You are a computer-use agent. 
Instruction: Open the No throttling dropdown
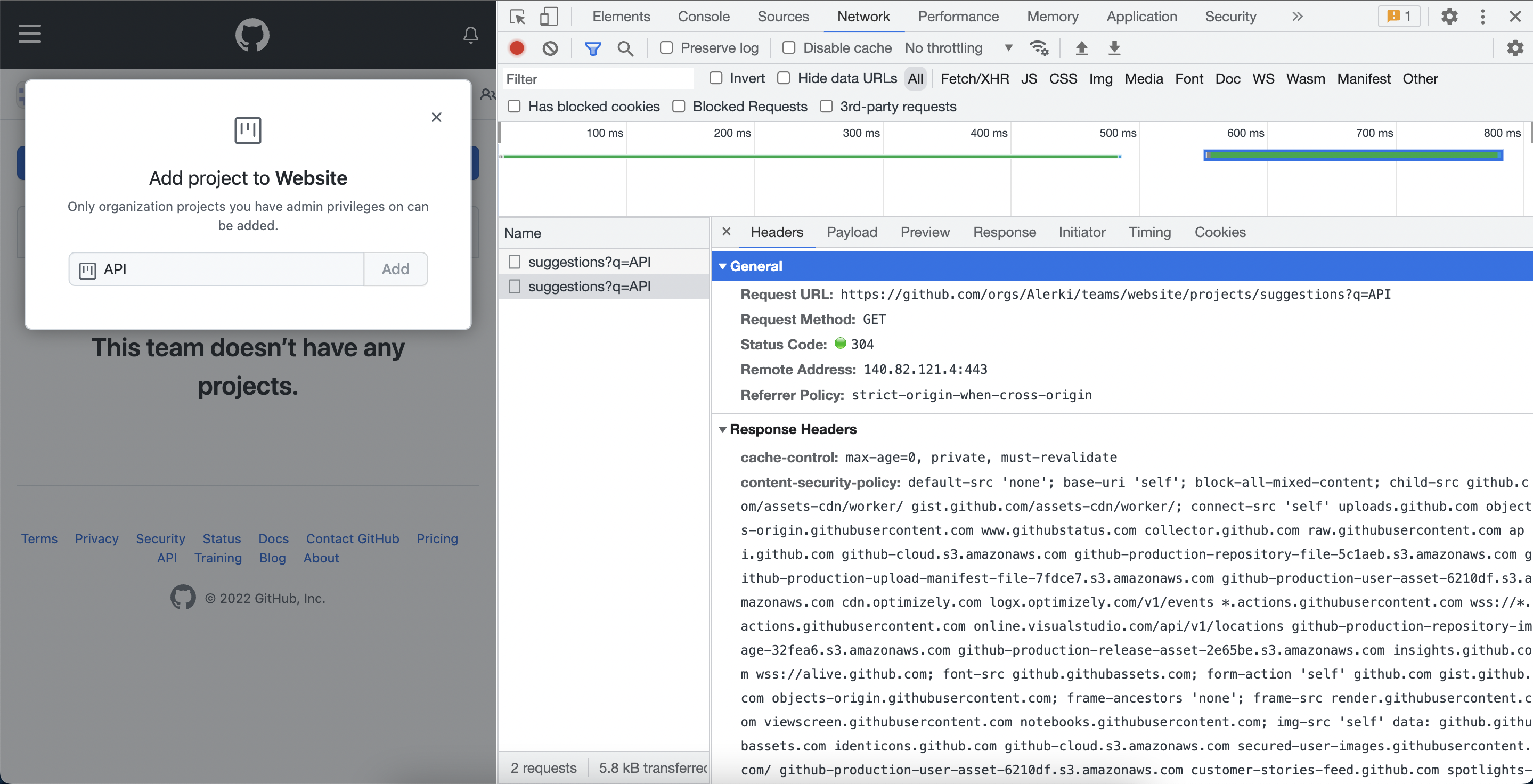pos(958,48)
